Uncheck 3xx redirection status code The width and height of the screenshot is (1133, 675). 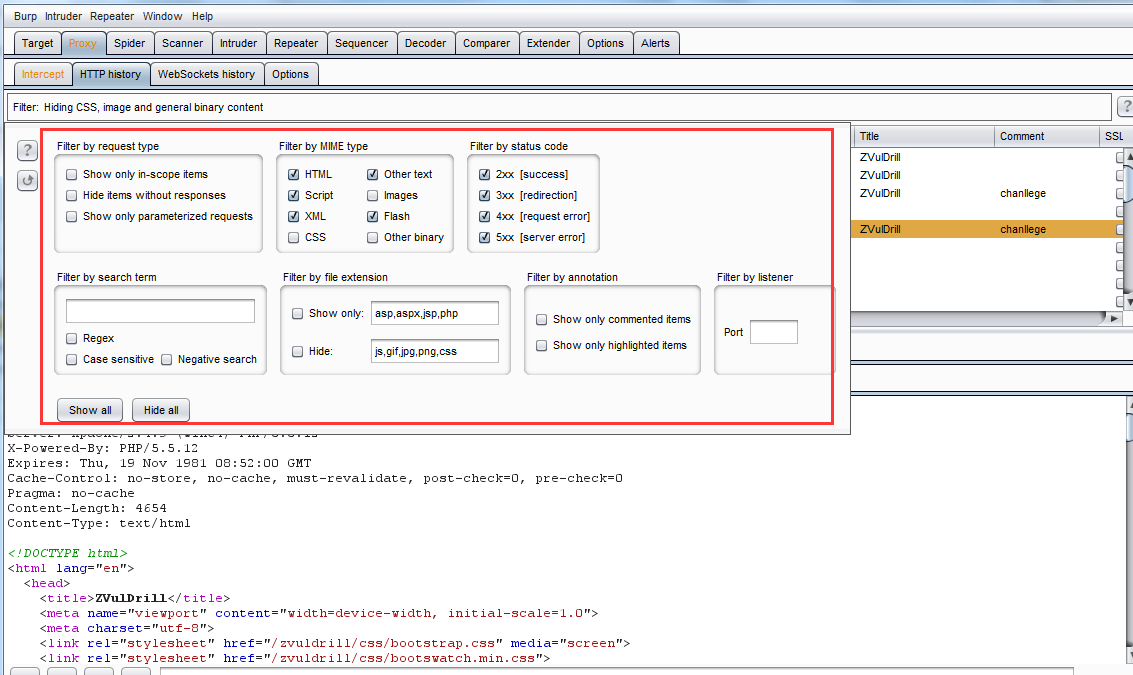coord(484,195)
